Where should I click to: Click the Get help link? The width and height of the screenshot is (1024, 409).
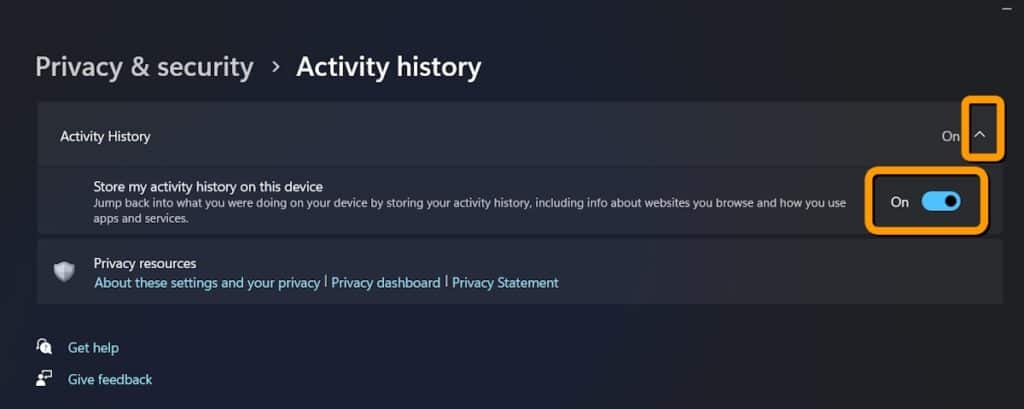93,348
